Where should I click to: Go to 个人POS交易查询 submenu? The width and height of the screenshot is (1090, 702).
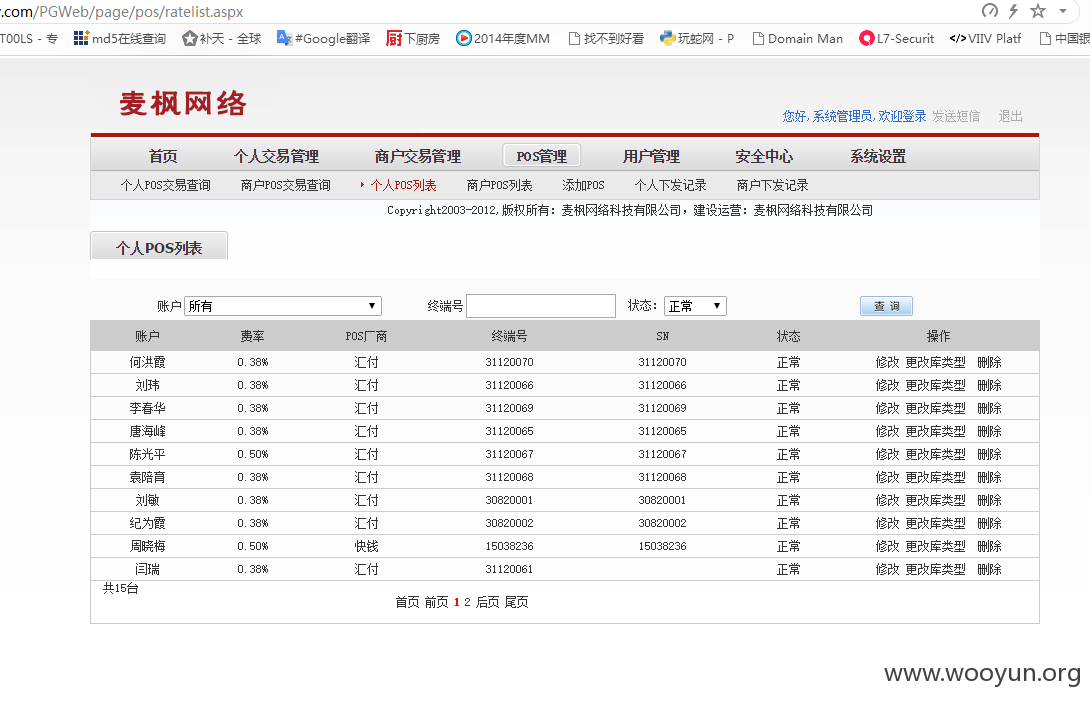click(165, 185)
